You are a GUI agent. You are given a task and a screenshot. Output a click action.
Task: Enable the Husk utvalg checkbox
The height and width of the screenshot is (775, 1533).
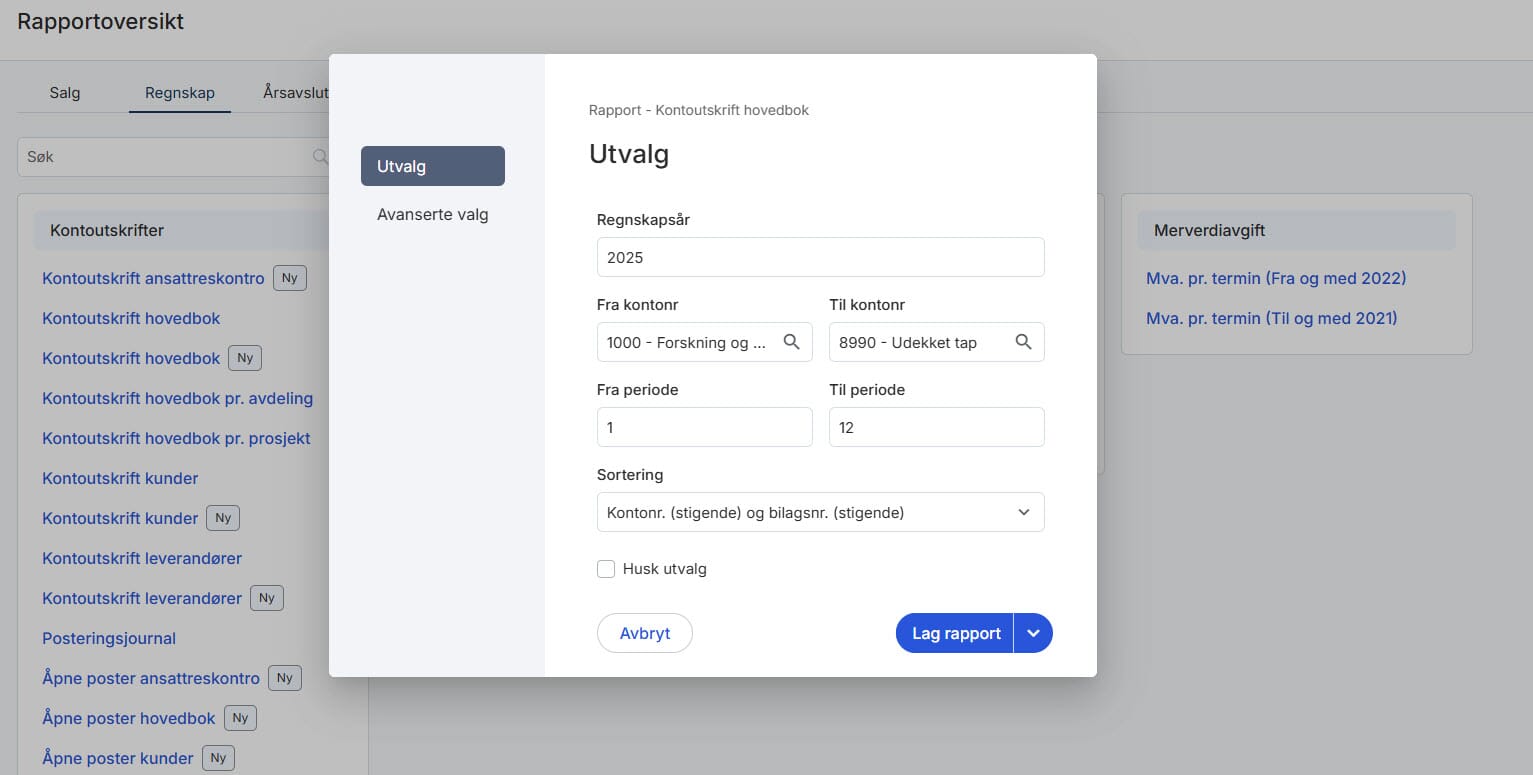606,569
